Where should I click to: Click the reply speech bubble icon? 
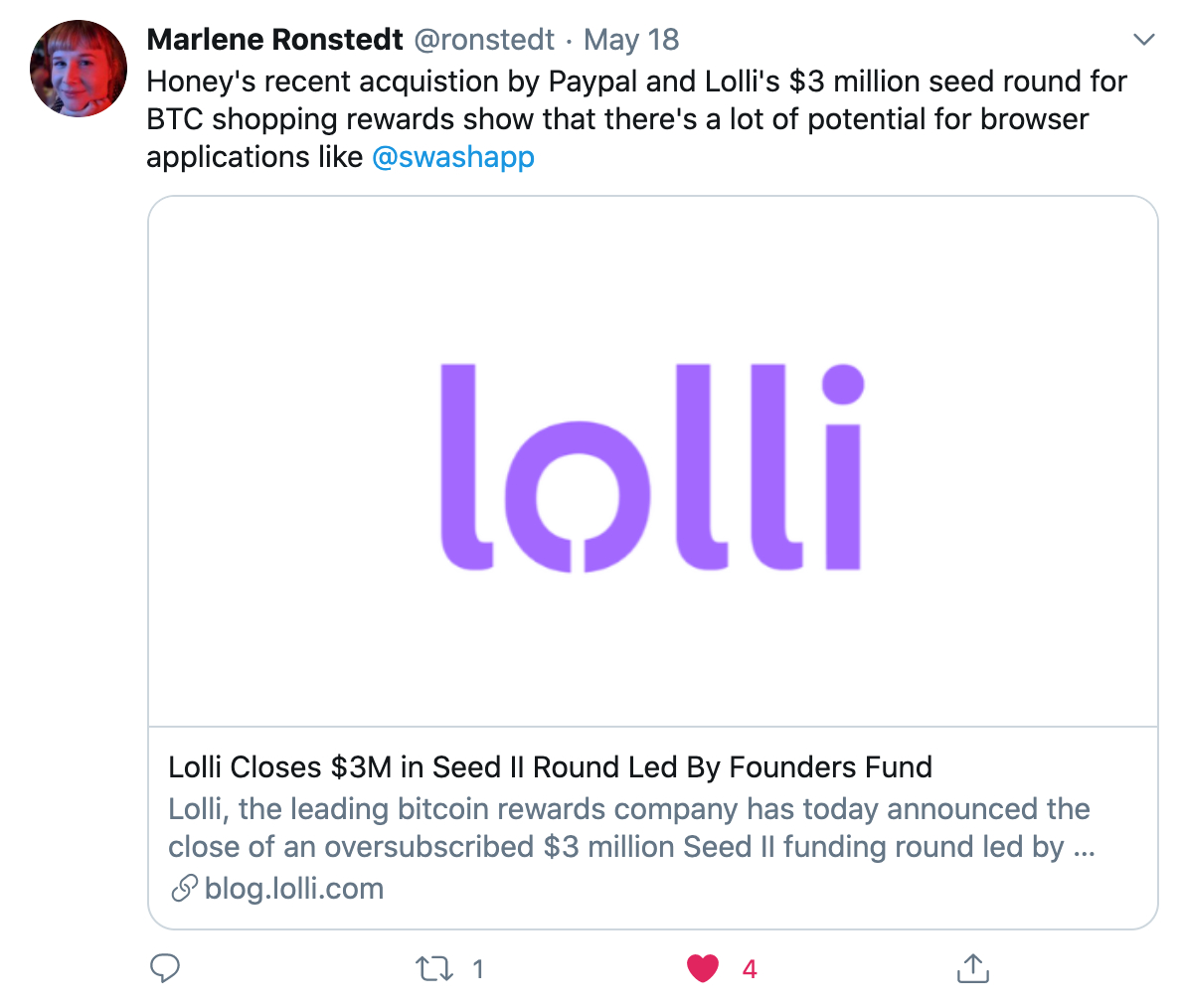click(164, 968)
